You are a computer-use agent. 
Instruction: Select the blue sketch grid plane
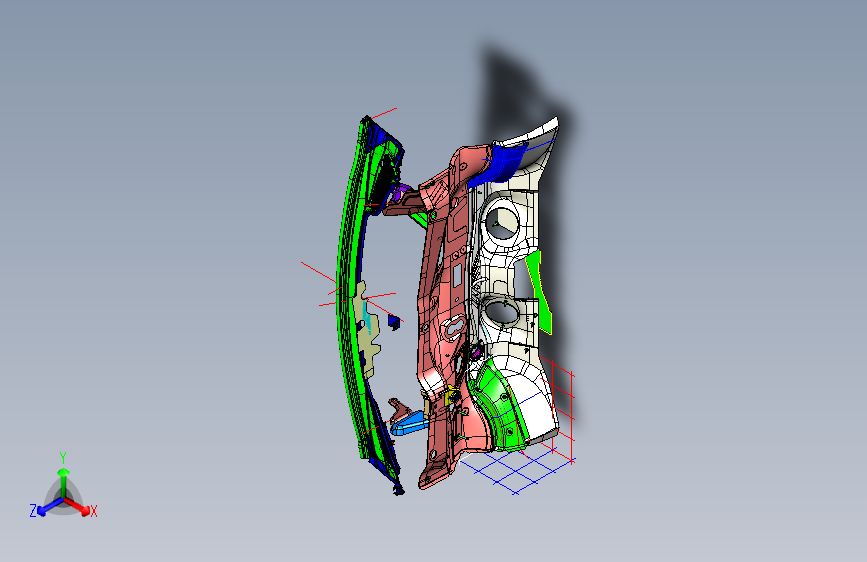click(x=517, y=471)
